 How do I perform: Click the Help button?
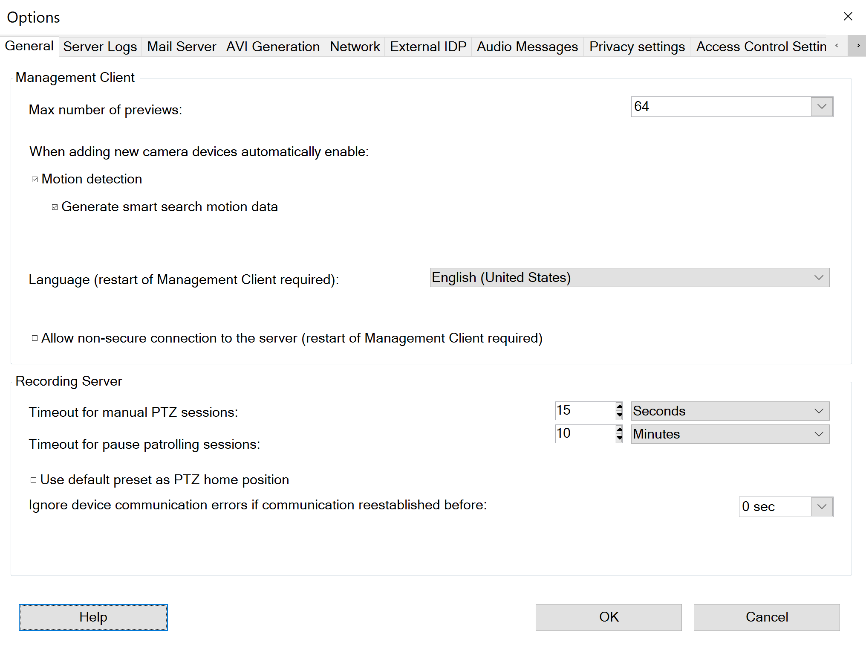click(93, 618)
